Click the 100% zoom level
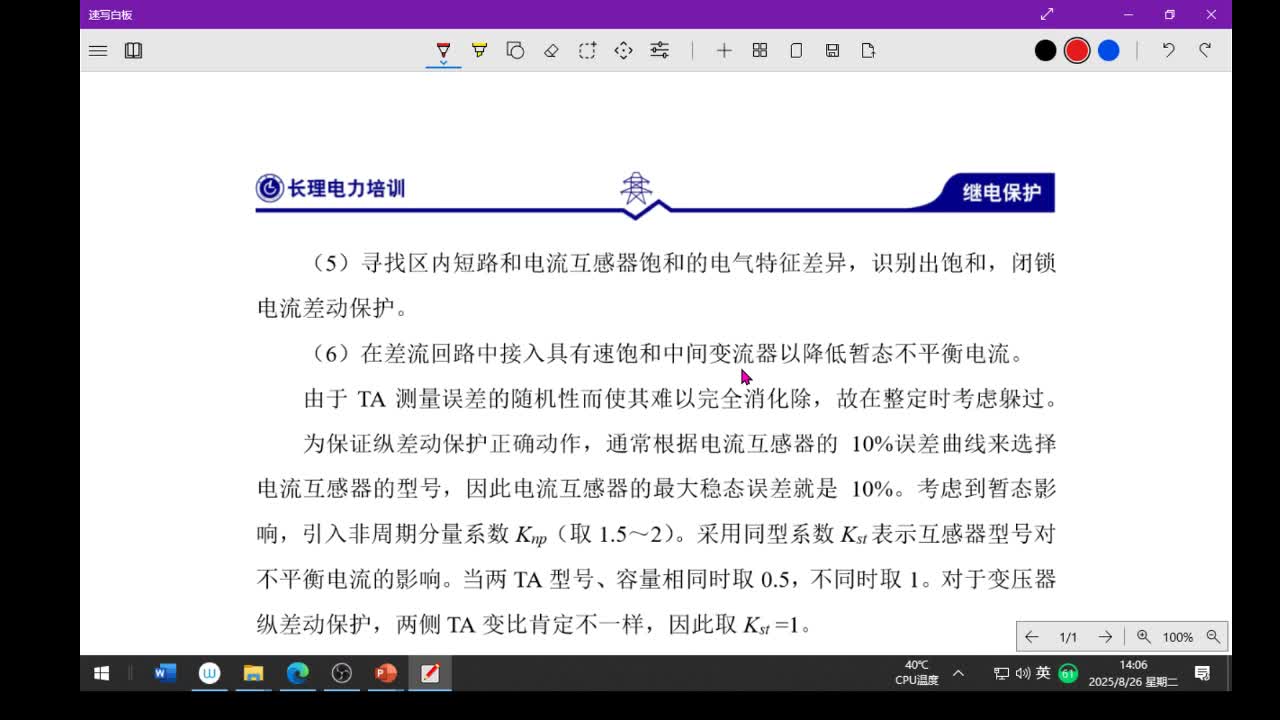Viewport: 1280px width, 720px height. (1178, 637)
